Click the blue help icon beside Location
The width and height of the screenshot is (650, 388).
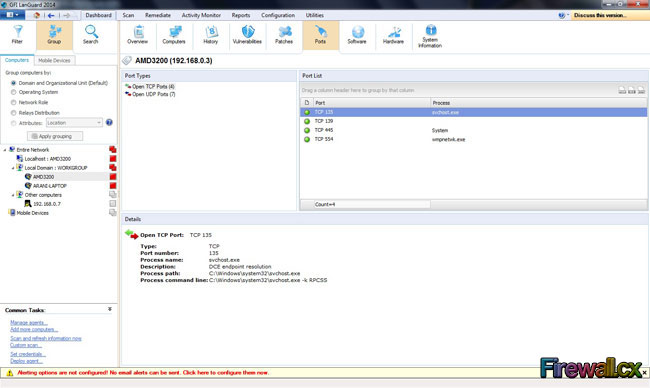pyautogui.click(x=109, y=122)
